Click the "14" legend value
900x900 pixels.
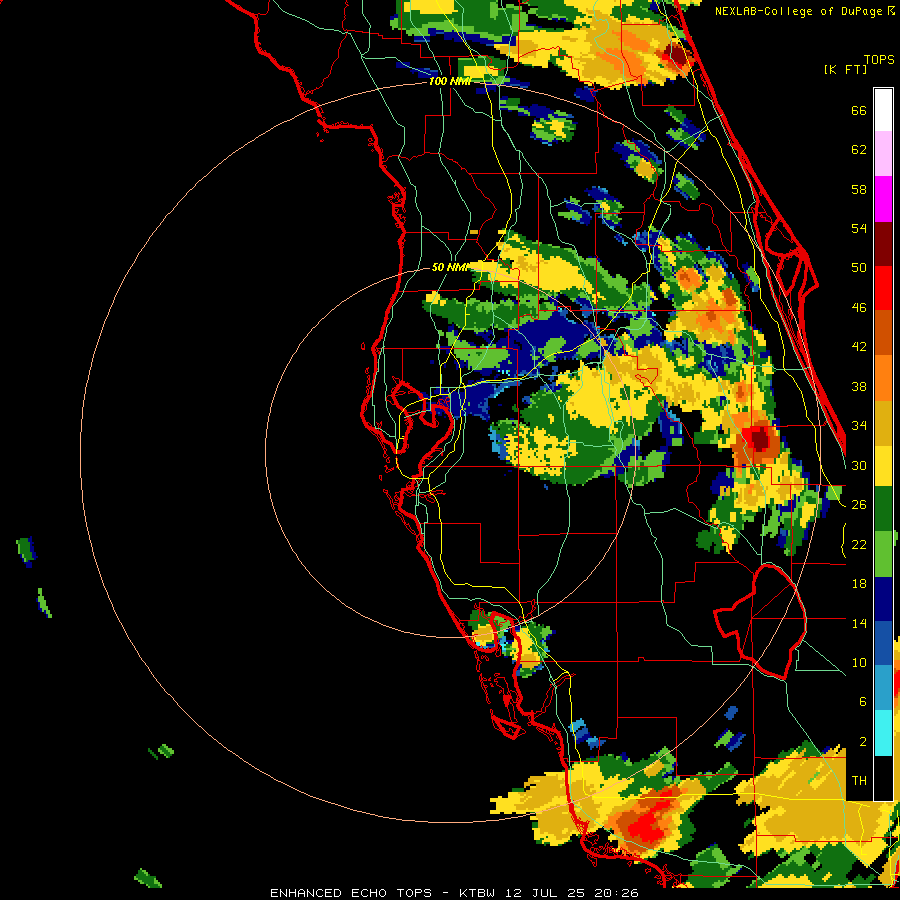tap(859, 623)
